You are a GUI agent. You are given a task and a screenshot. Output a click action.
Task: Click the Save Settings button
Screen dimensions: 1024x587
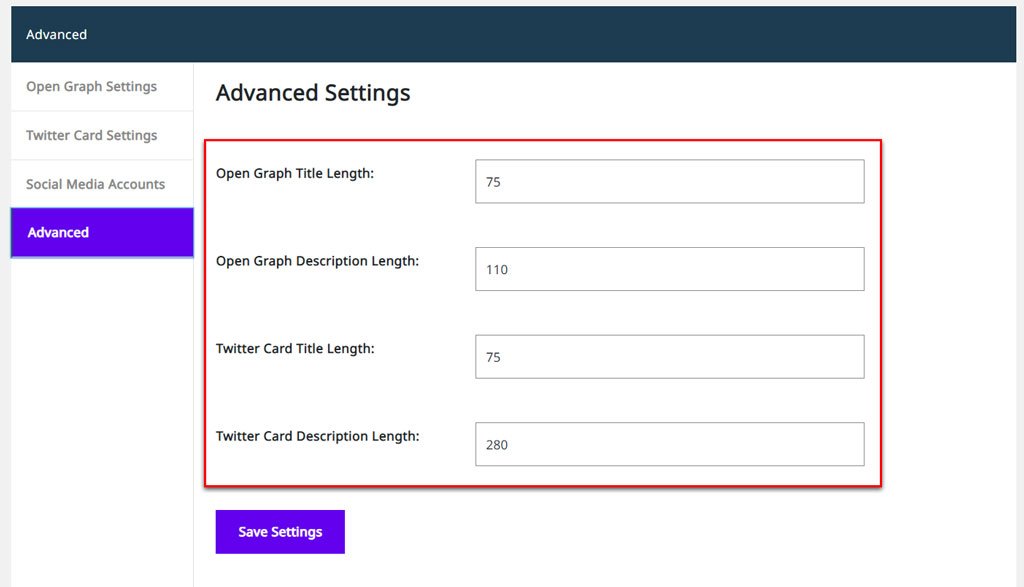280,531
